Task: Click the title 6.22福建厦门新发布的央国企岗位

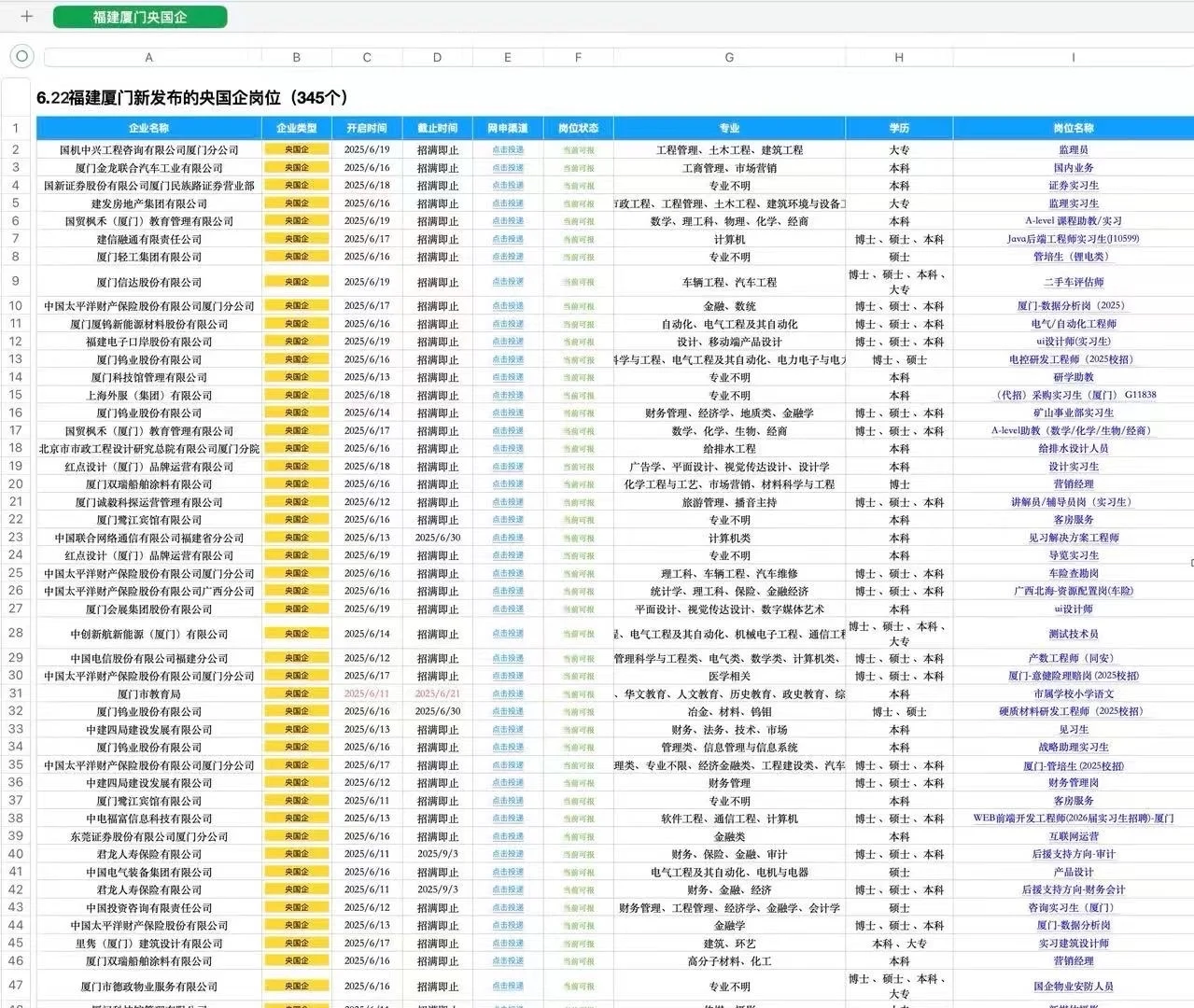Action: click(x=192, y=97)
